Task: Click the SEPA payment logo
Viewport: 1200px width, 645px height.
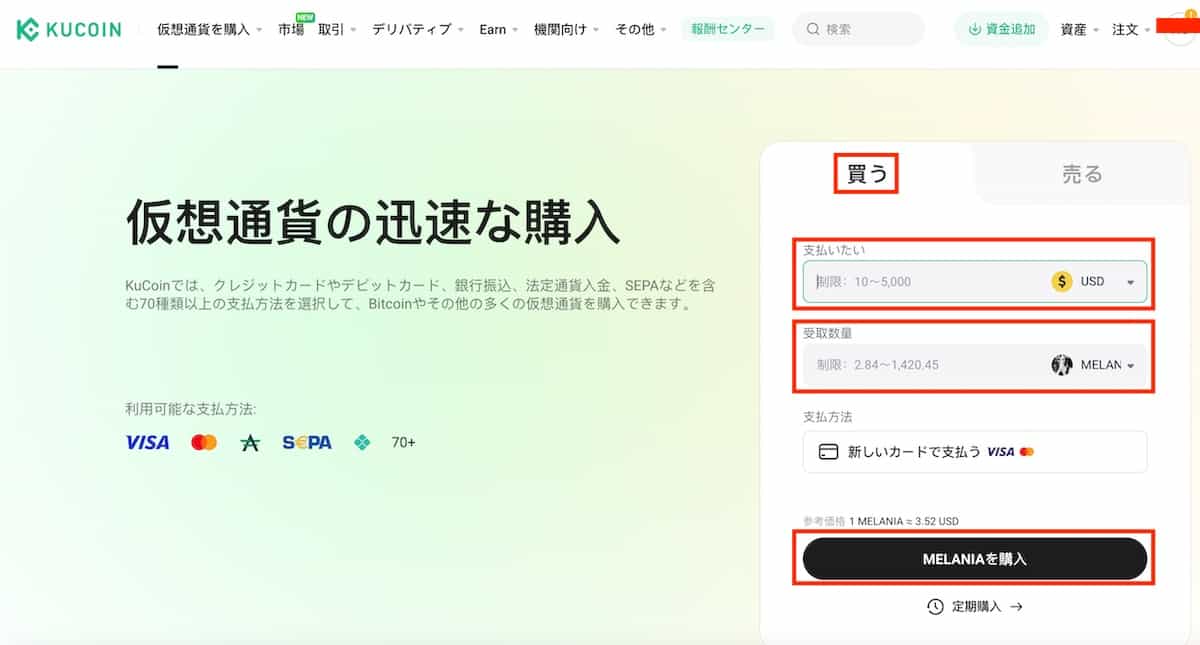Action: pos(307,442)
